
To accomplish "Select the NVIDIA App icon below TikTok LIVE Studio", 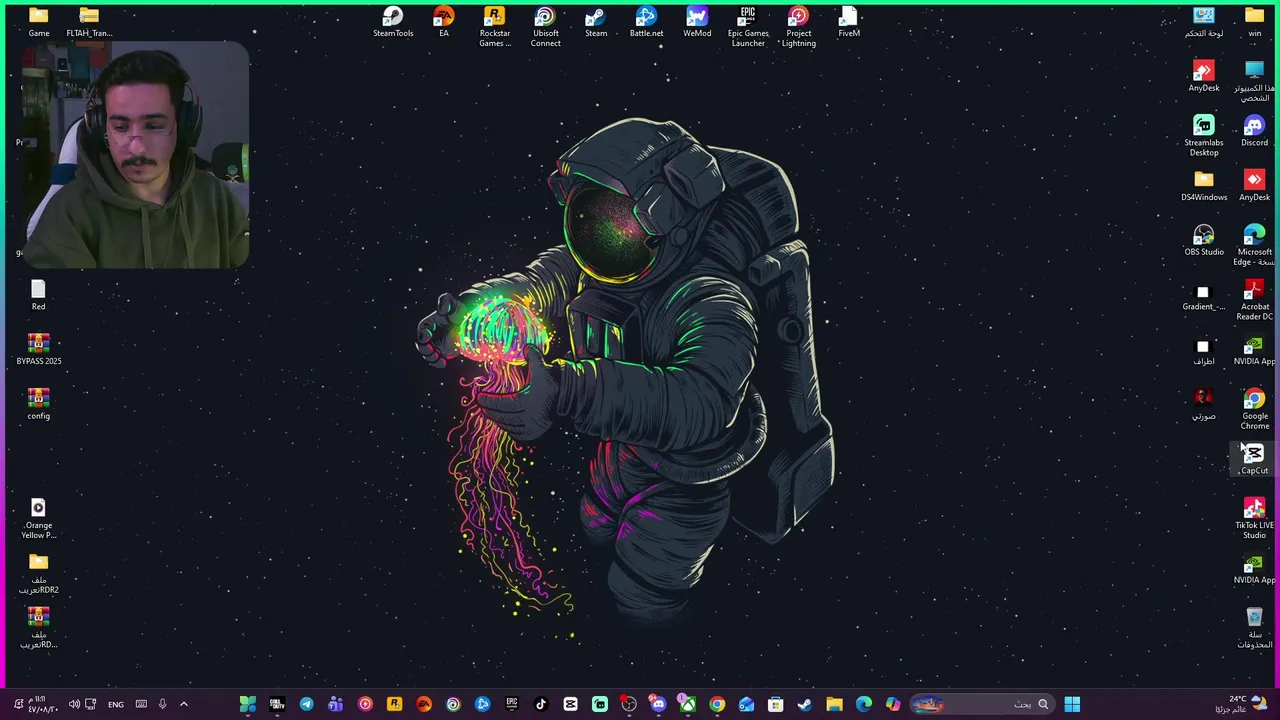I will click(x=1254, y=569).
